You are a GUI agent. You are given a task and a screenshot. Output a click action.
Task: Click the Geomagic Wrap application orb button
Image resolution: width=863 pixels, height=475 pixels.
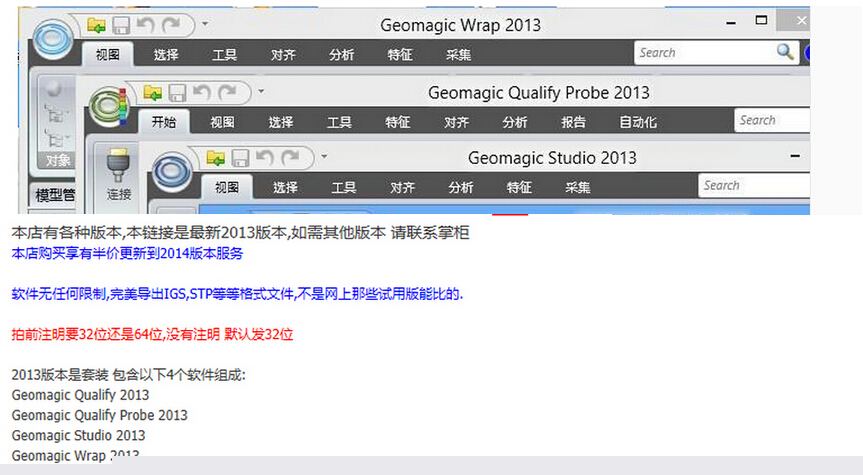point(53,39)
